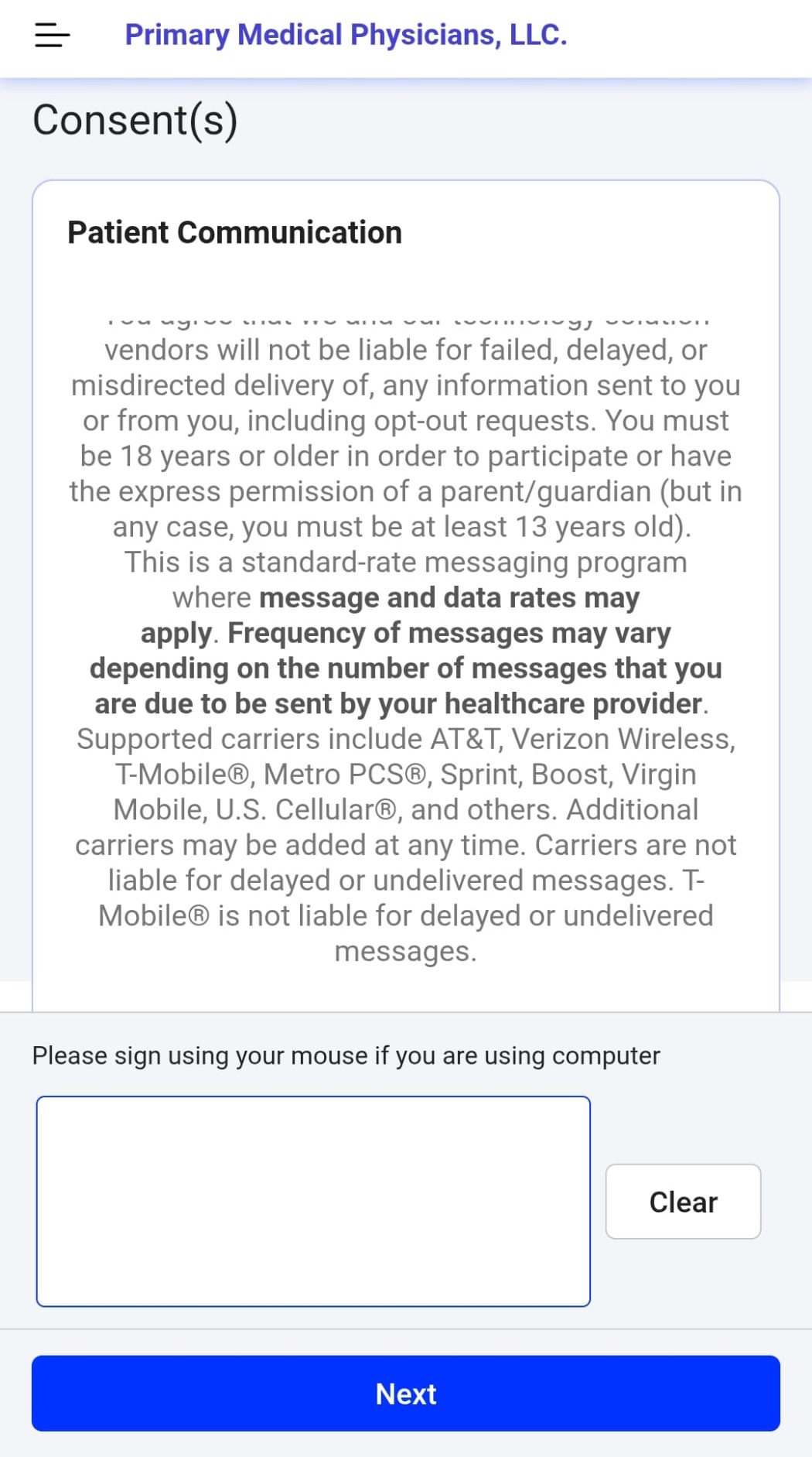Click the "at least 13 years old" line
Viewport: 812px width, 1457px height.
pos(402,527)
